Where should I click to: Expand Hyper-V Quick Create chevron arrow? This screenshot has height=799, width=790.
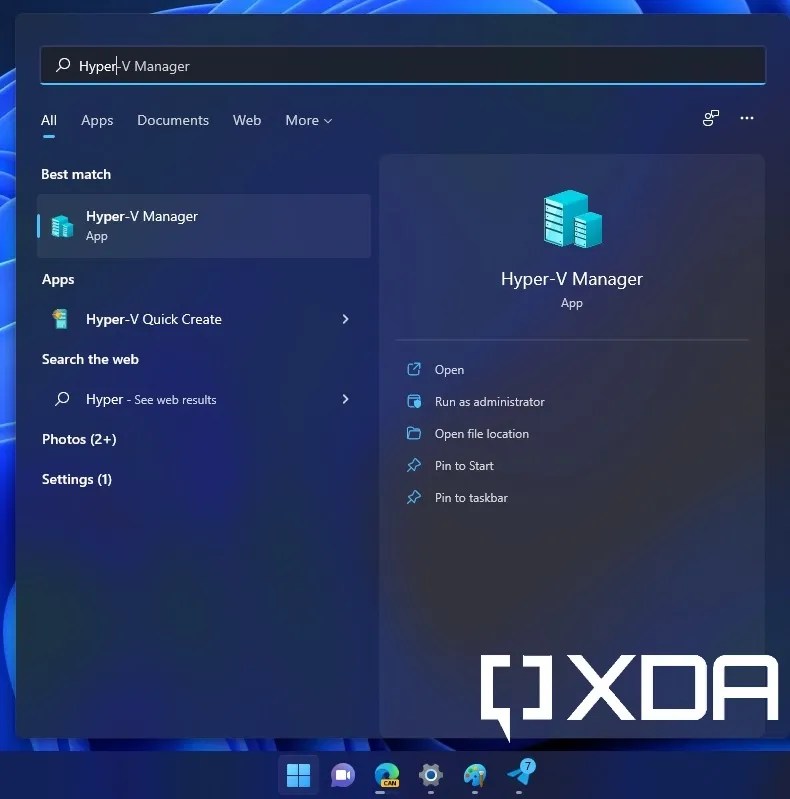(346, 319)
